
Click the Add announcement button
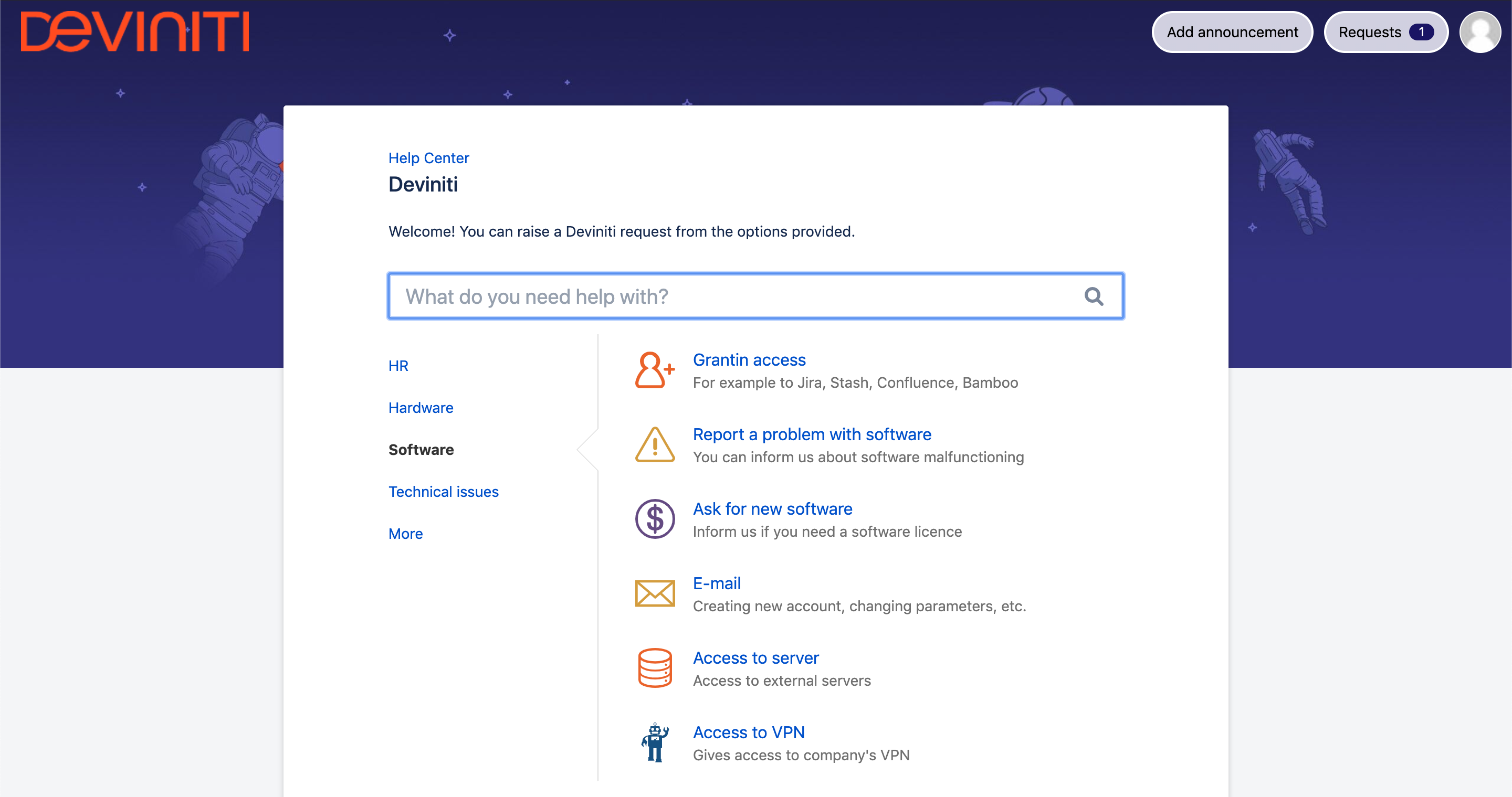click(1232, 32)
